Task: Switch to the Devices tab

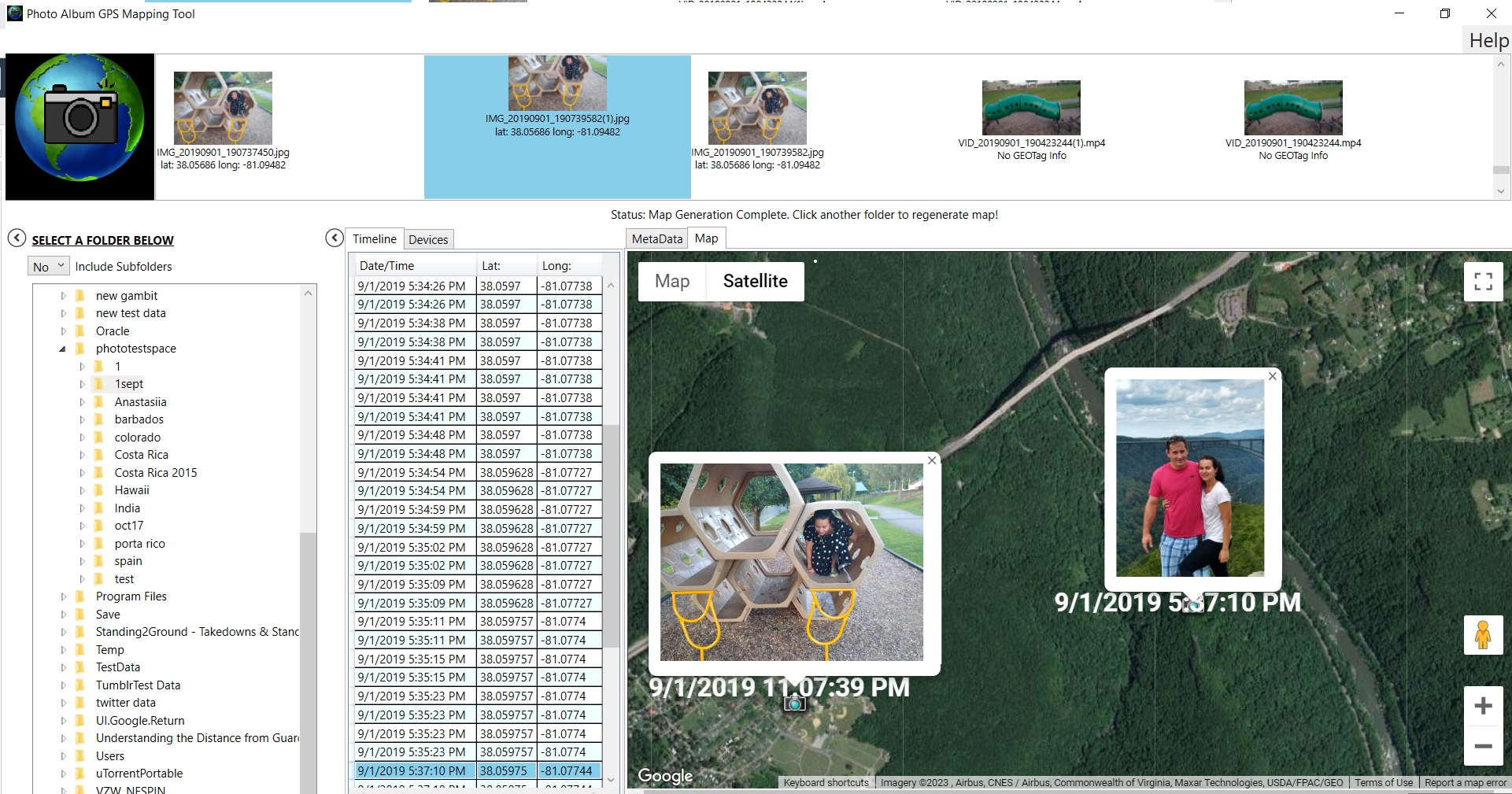Action: pos(428,240)
